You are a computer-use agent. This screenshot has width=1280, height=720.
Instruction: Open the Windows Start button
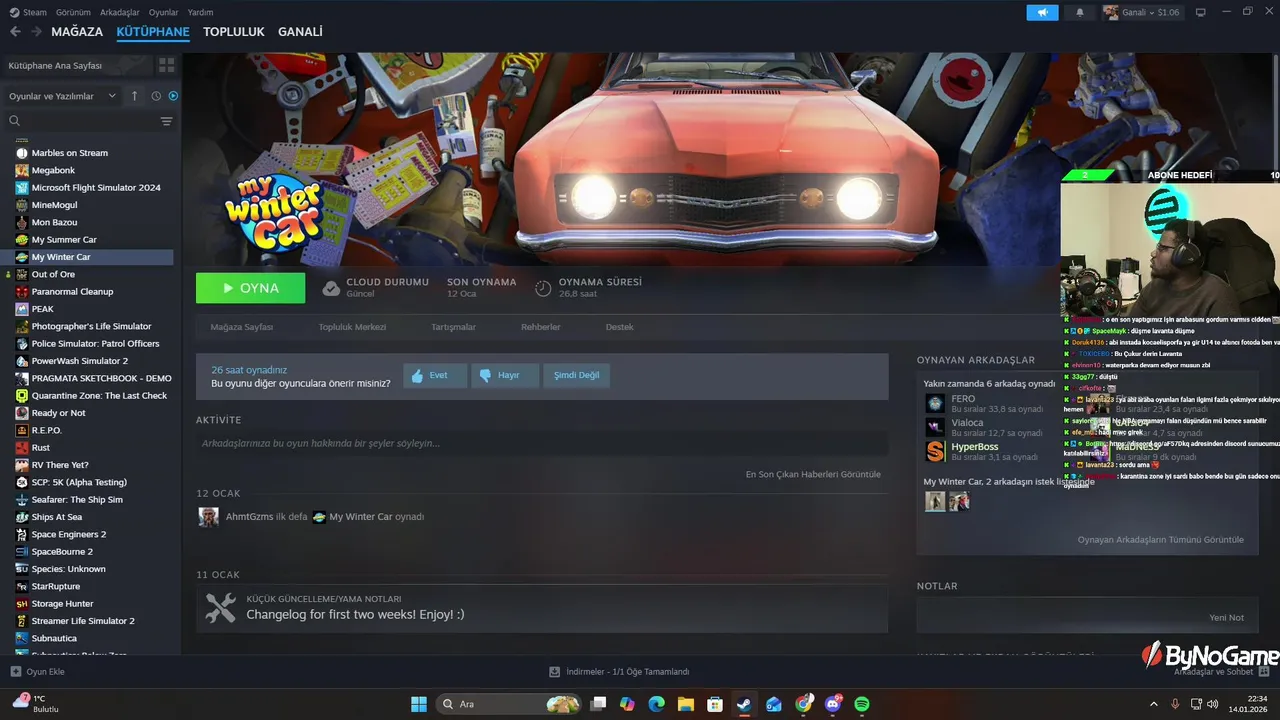tap(419, 704)
